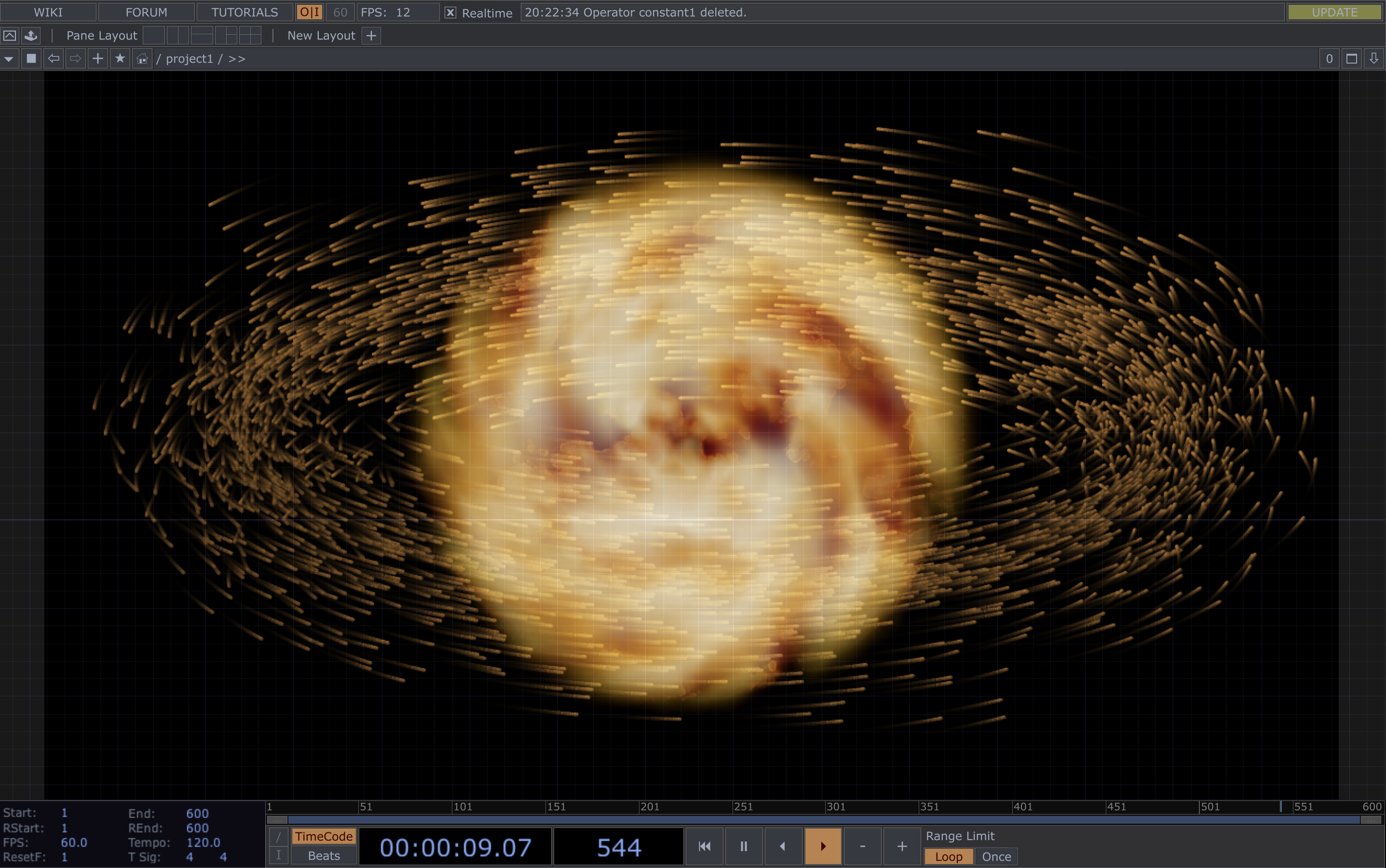Select the four-pane grid layout icon
Screen dimensions: 1386x868
(x=250, y=36)
